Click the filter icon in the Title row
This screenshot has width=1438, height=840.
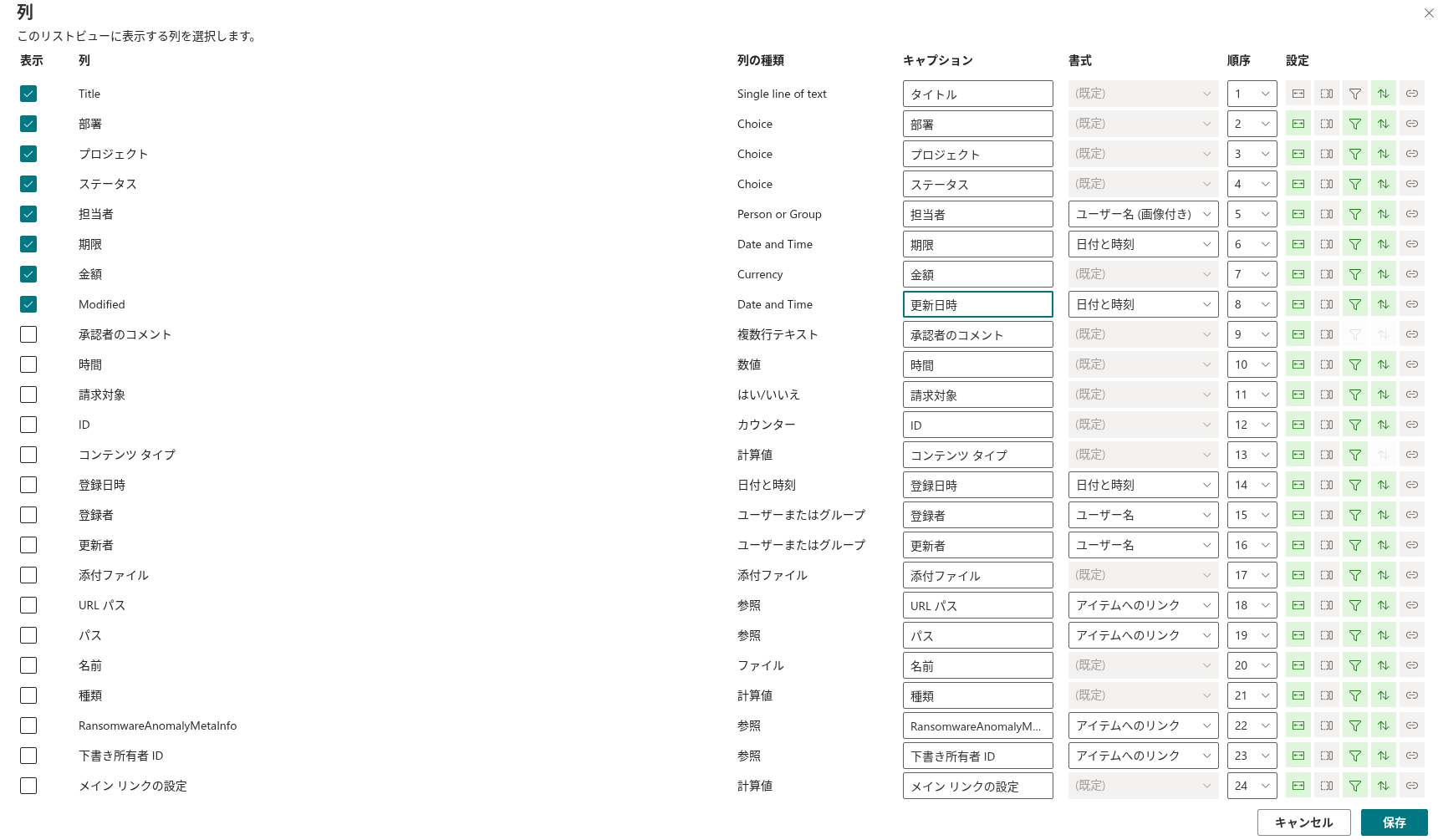point(1355,94)
